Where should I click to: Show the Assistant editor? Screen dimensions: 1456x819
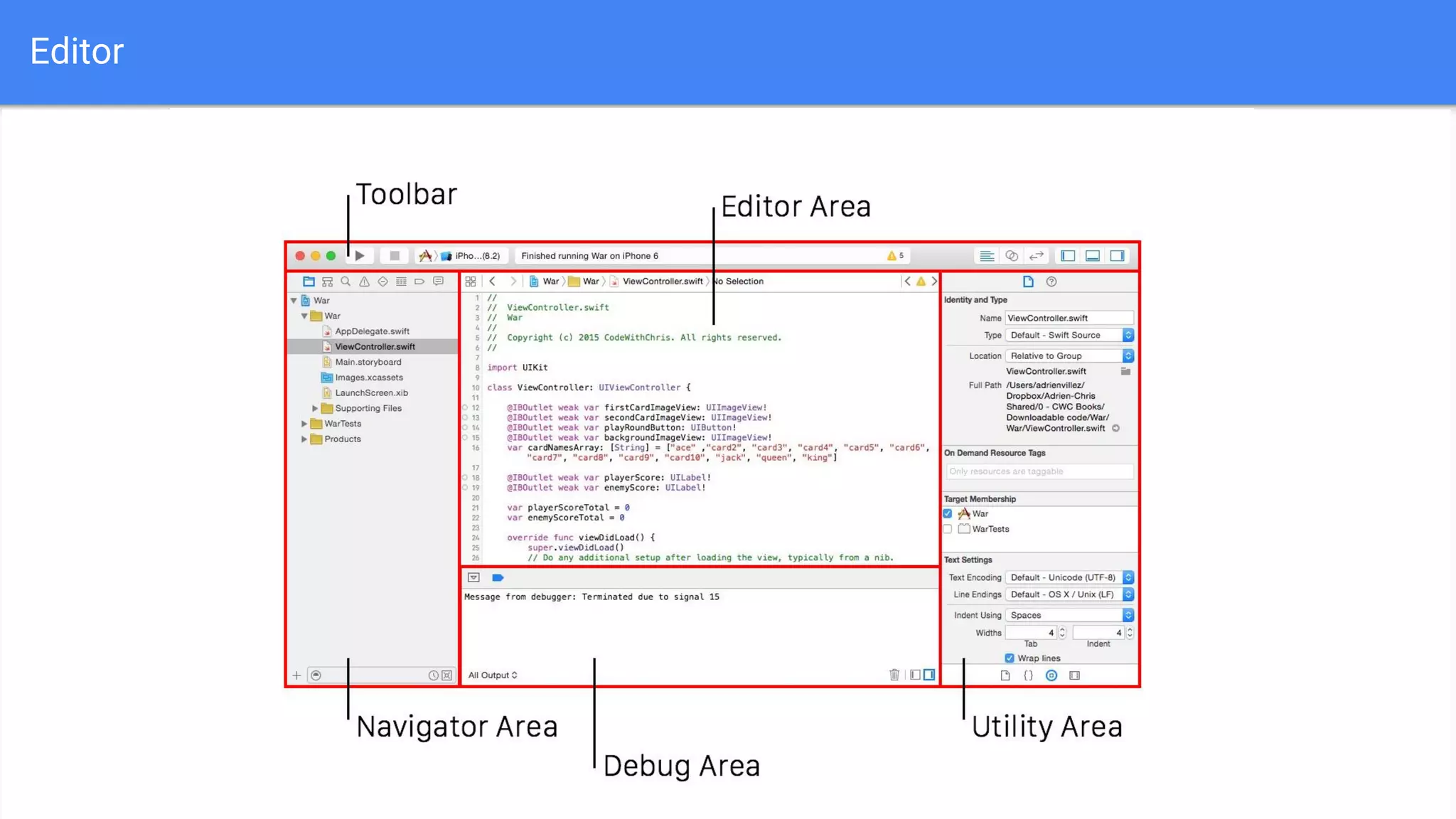click(x=1012, y=256)
